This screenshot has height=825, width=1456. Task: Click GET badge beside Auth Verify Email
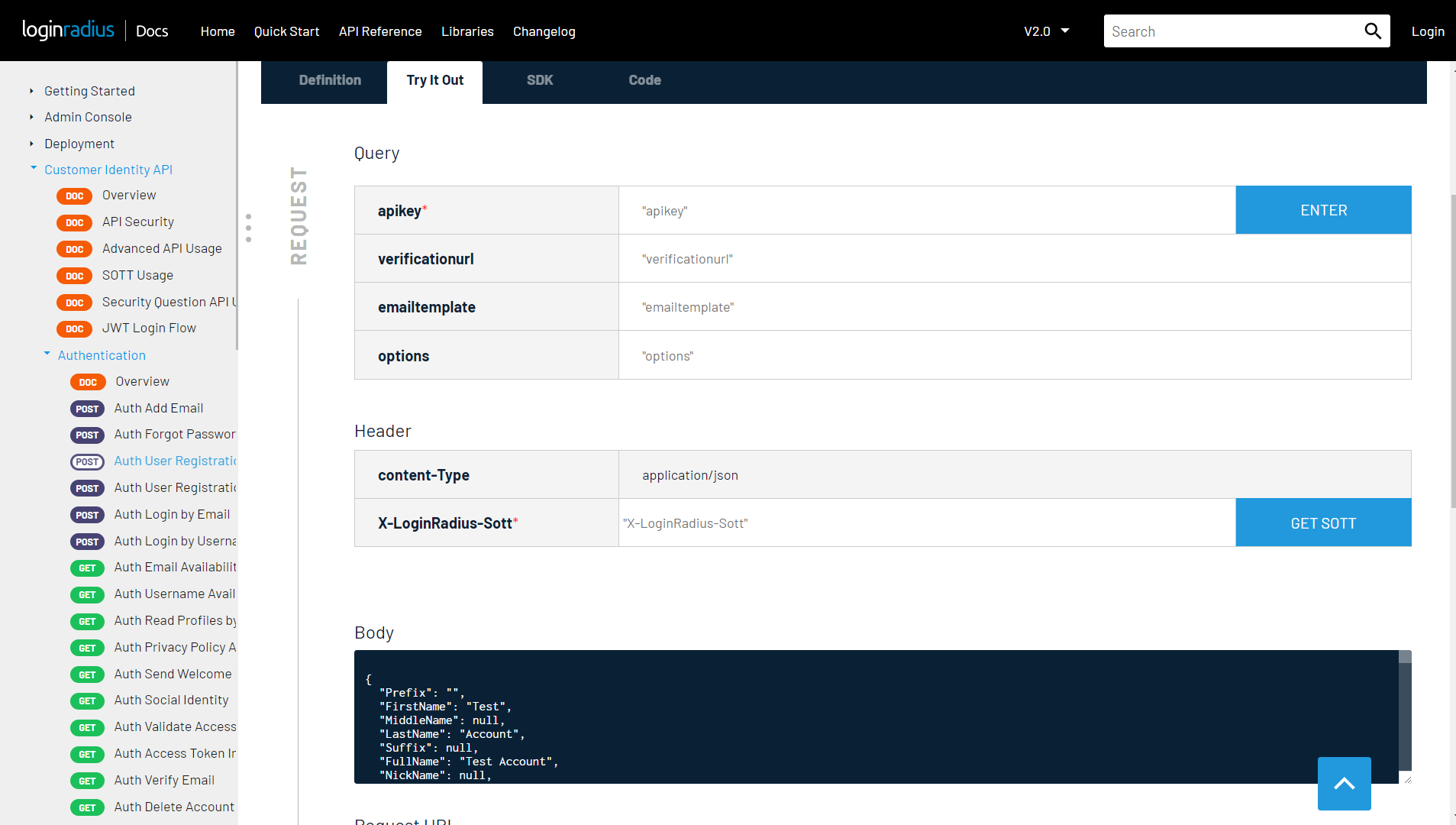click(x=87, y=781)
